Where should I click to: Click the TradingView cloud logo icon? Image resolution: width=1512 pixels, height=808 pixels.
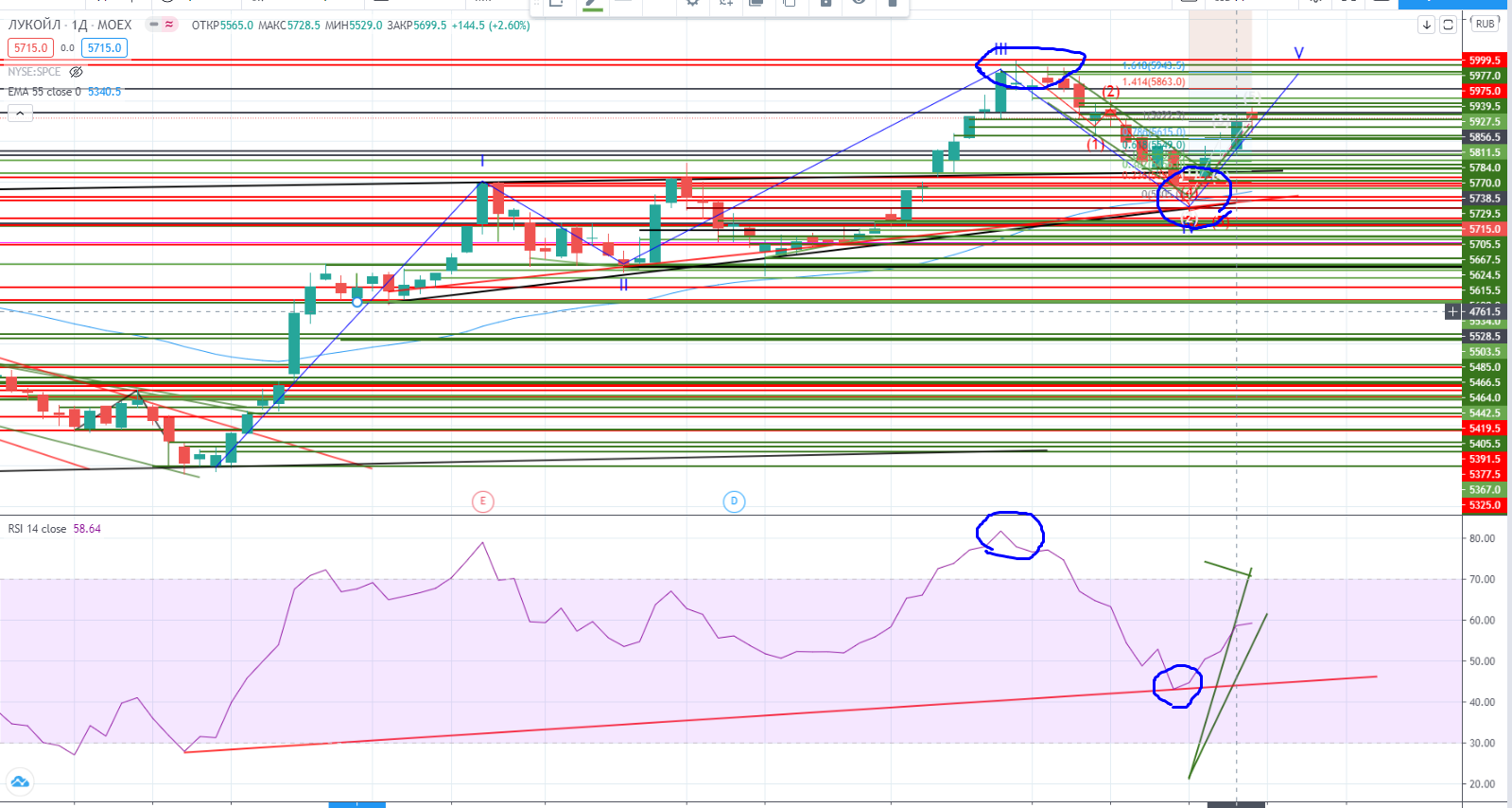[20, 782]
